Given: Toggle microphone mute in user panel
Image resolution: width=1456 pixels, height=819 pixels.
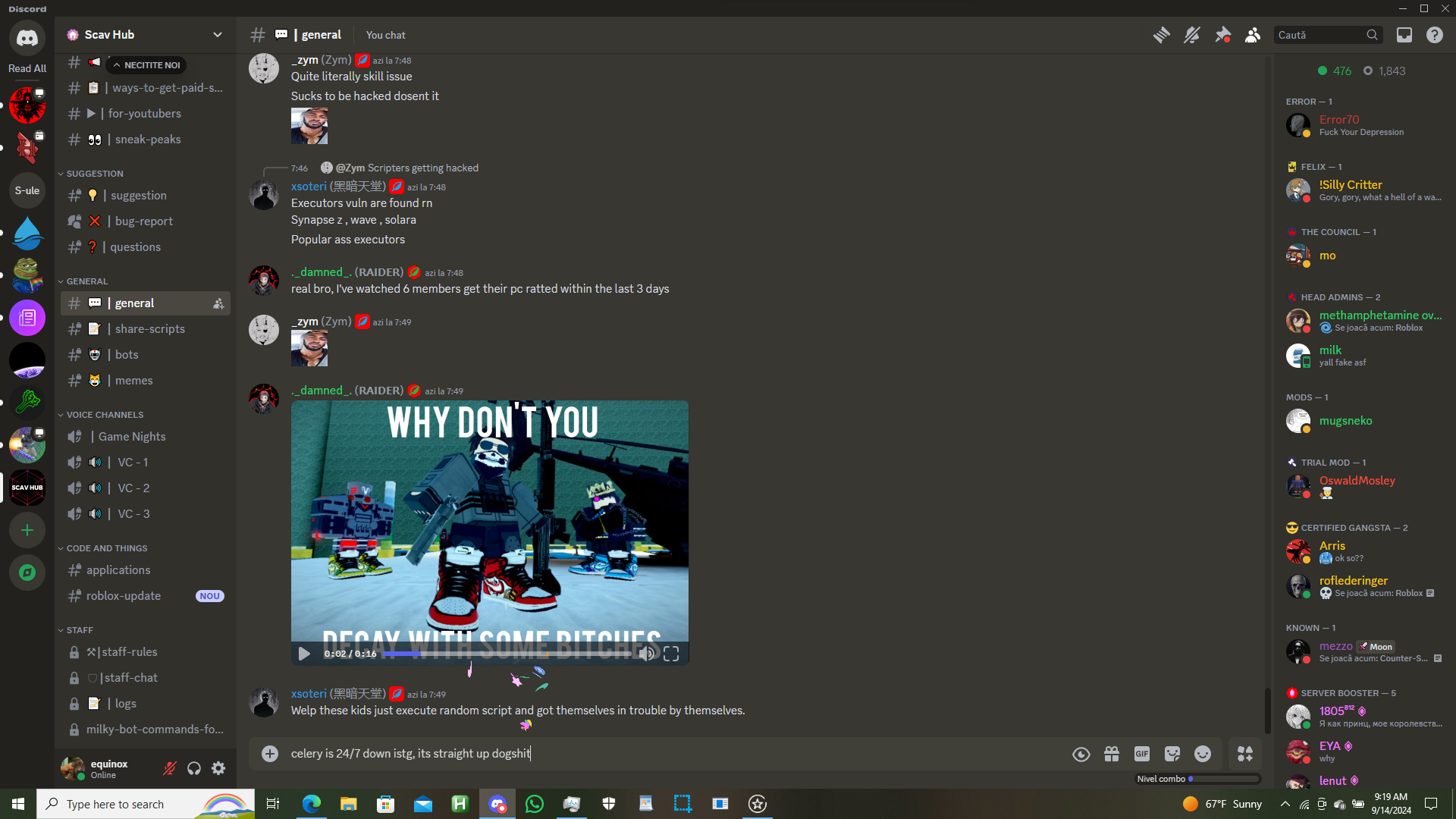Looking at the screenshot, I should 170,769.
